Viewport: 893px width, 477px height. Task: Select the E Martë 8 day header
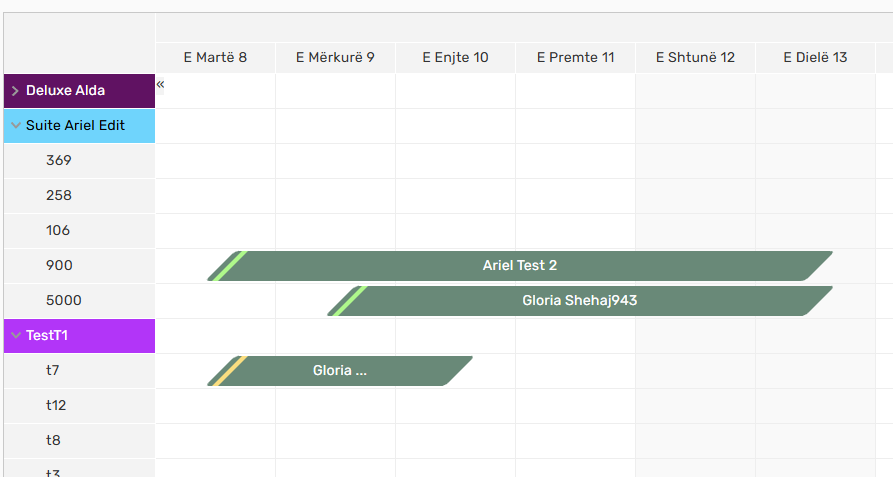click(215, 58)
